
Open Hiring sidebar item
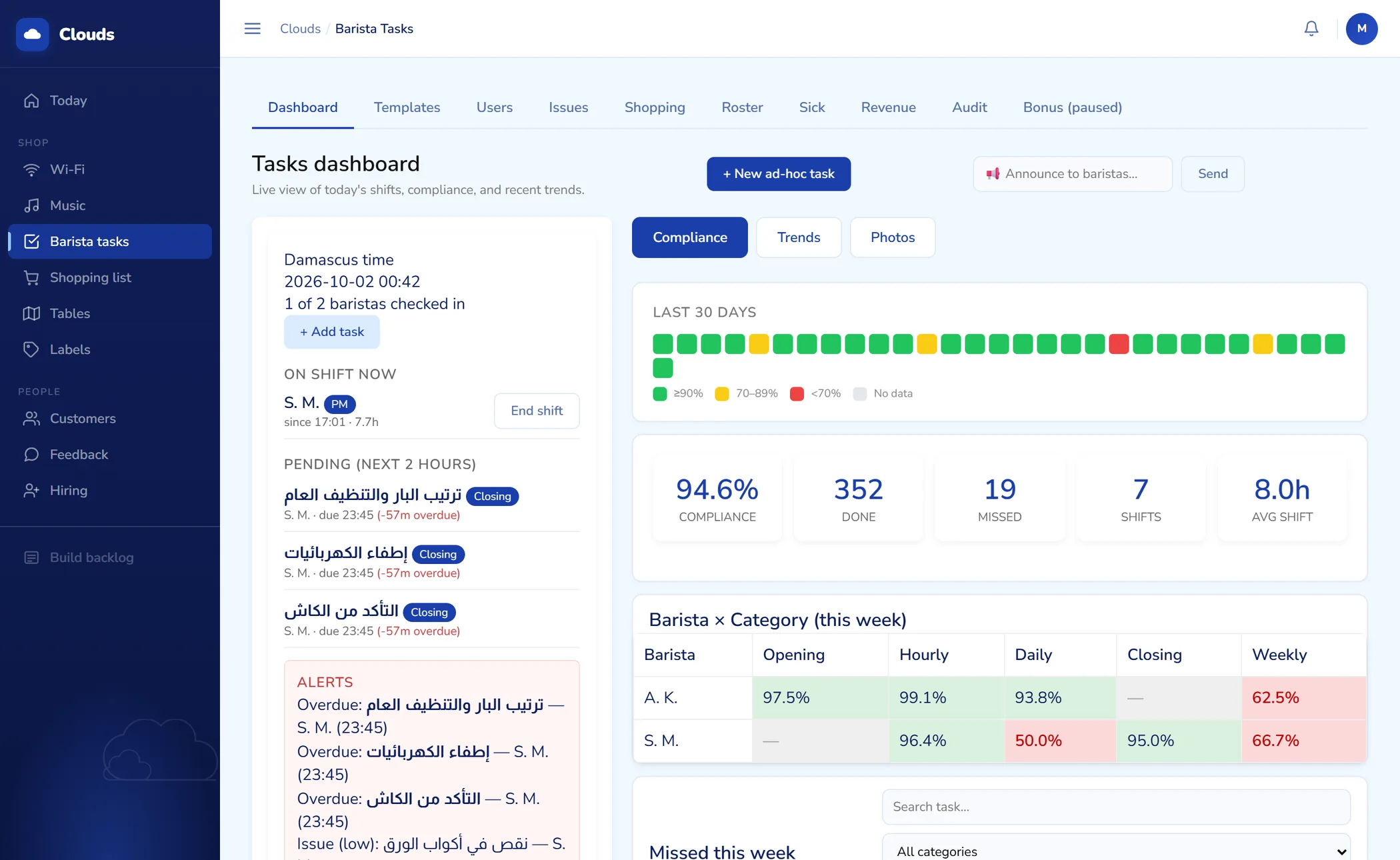(x=110, y=491)
